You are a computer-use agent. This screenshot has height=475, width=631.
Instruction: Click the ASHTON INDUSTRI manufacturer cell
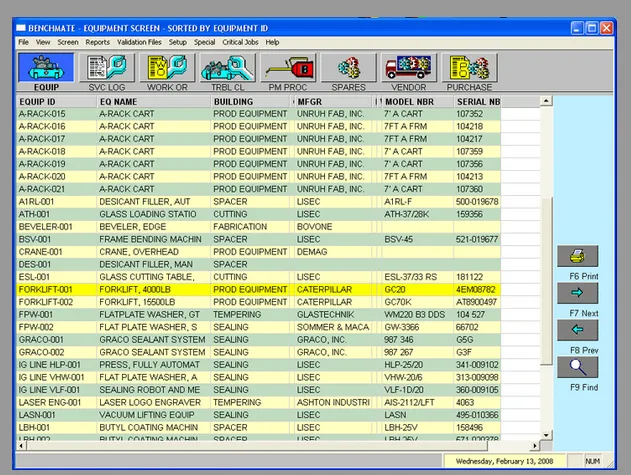(x=333, y=402)
